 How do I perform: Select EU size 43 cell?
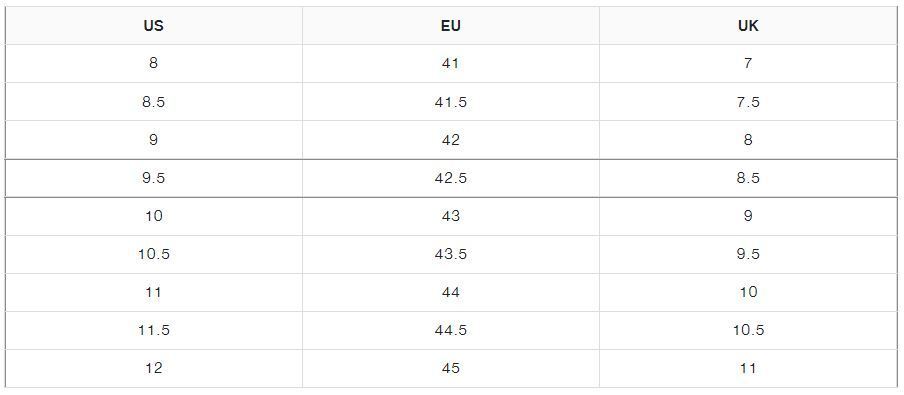(x=451, y=216)
